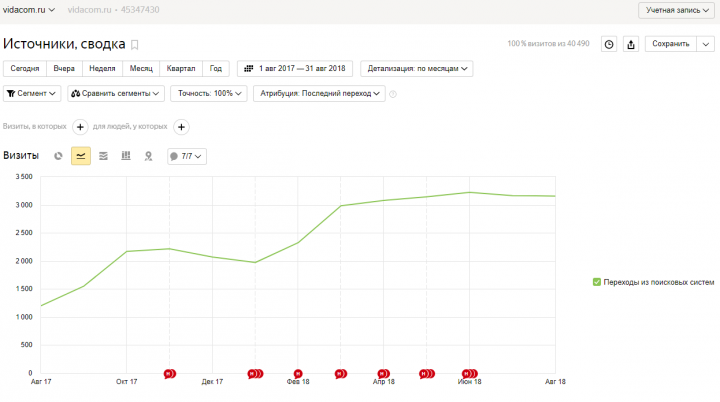
Task: Click 'vidacom.ru • 45347430' counter label
Action: pos(113,10)
